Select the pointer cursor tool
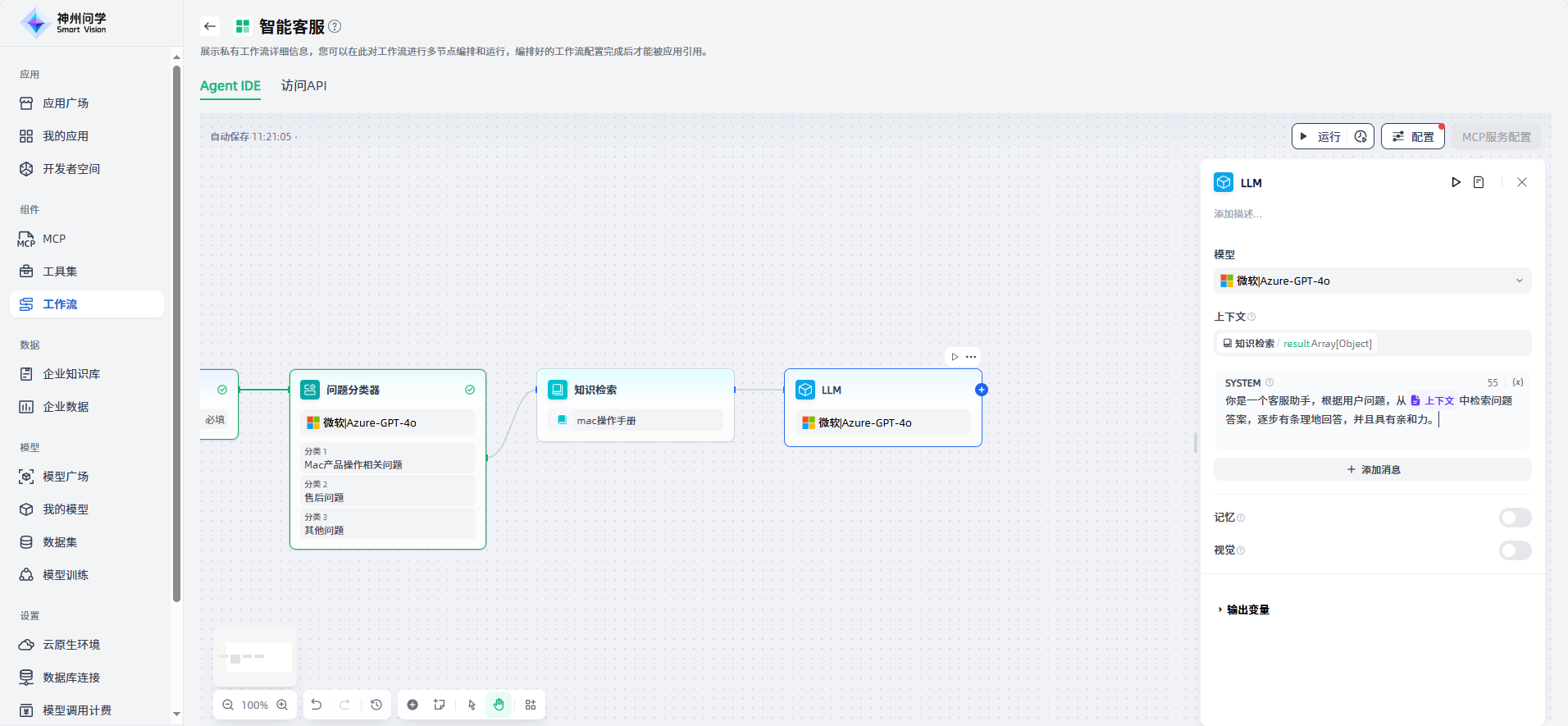 472,705
